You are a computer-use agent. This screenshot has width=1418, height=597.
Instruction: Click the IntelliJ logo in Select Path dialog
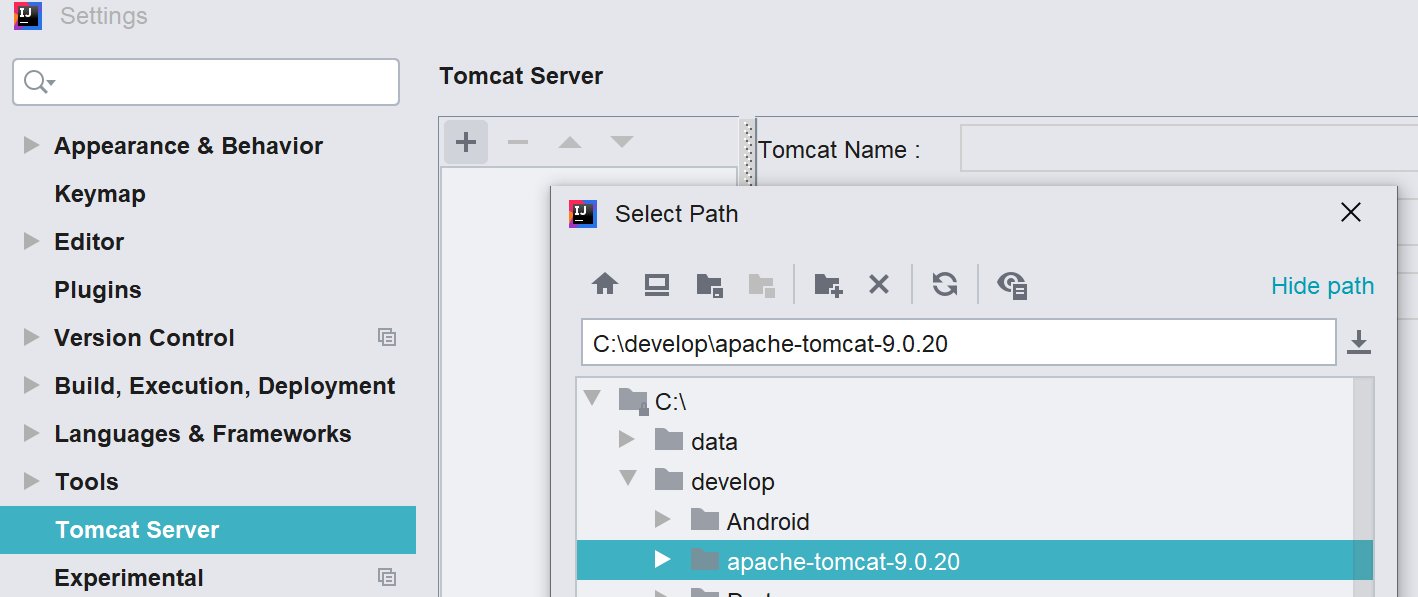point(583,214)
